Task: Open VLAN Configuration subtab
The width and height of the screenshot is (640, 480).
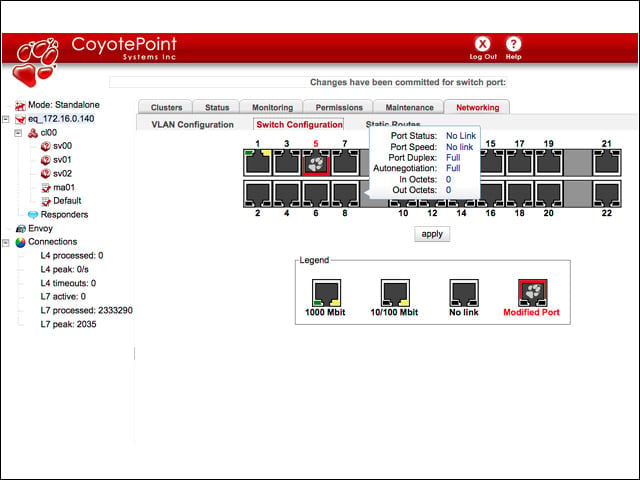Action: click(193, 124)
